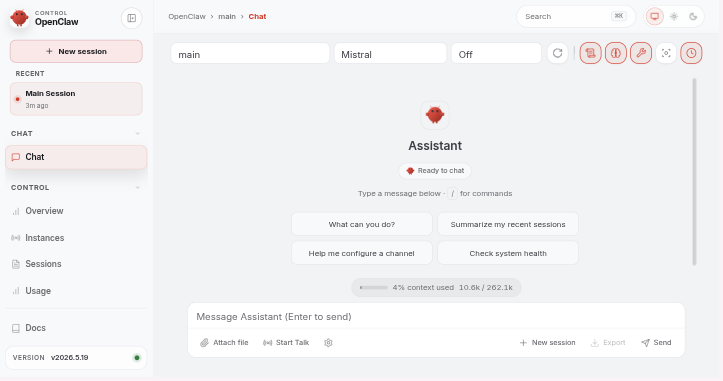Click the Usage bar chart icon
Viewport: 723px width, 381px height.
coord(16,291)
